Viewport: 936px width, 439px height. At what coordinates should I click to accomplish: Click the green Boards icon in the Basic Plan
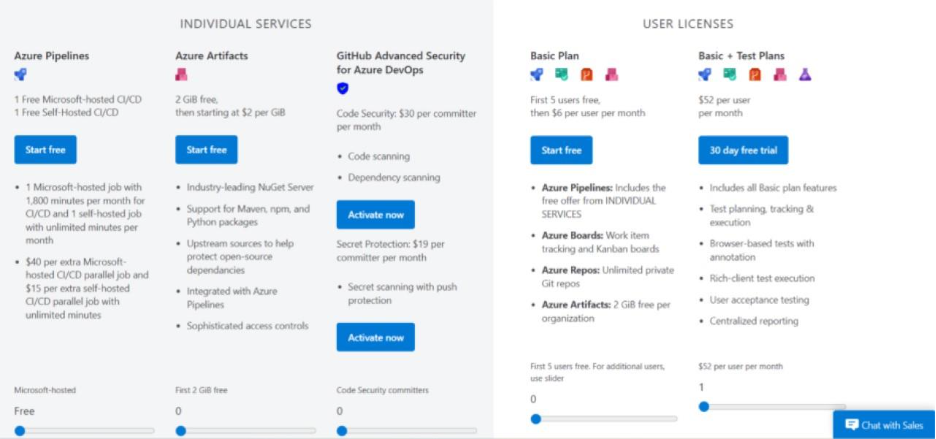561,75
